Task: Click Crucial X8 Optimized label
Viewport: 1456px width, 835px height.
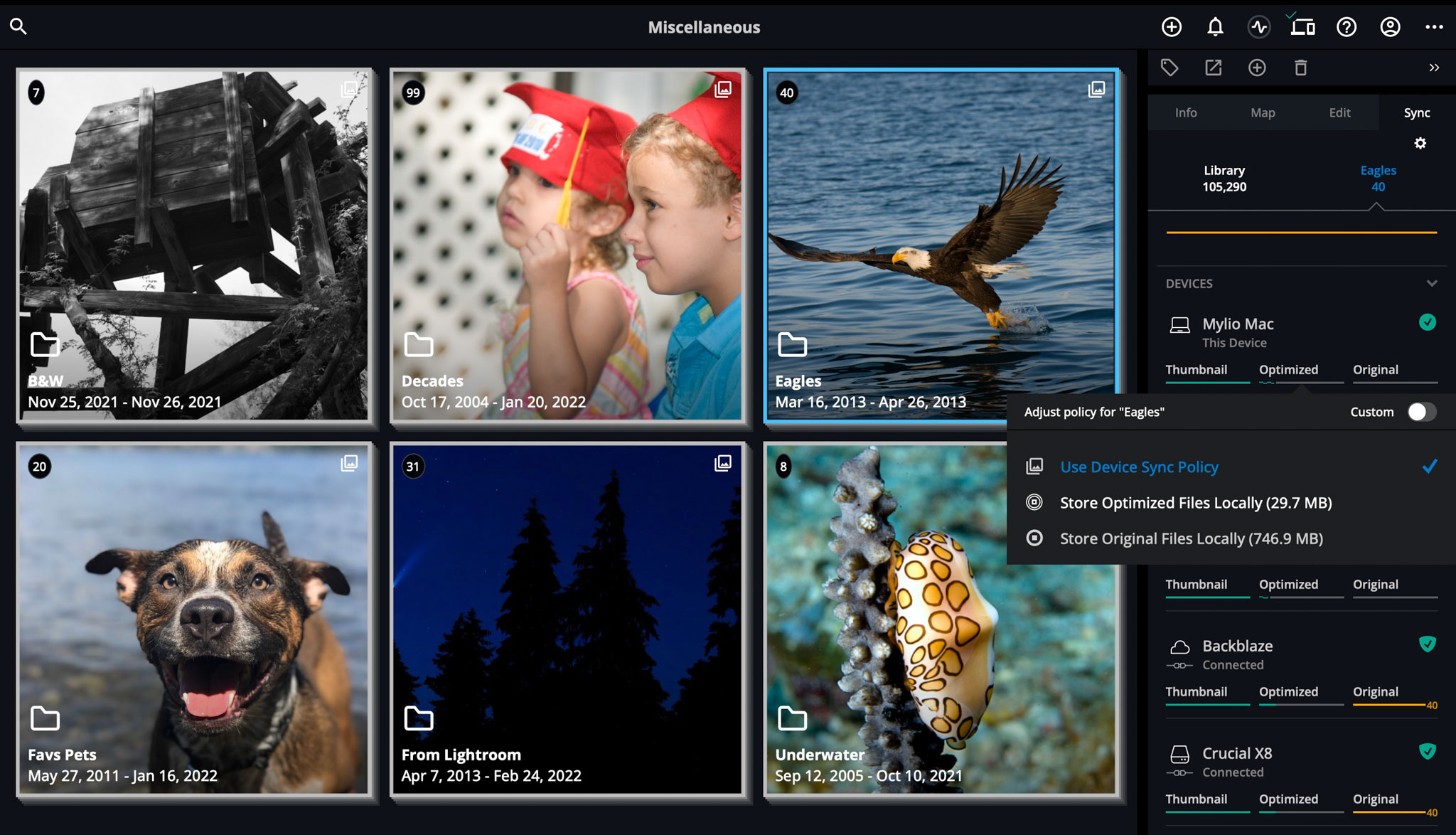Action: (x=1288, y=799)
